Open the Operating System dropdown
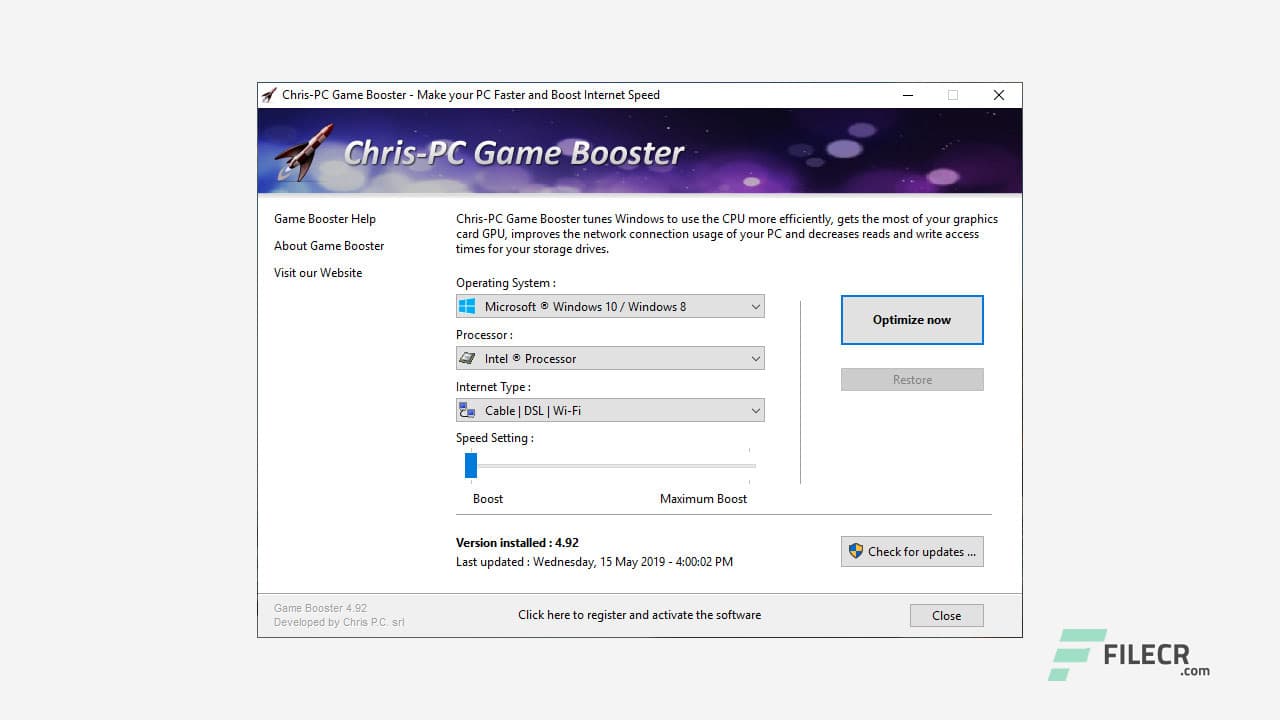 point(610,307)
